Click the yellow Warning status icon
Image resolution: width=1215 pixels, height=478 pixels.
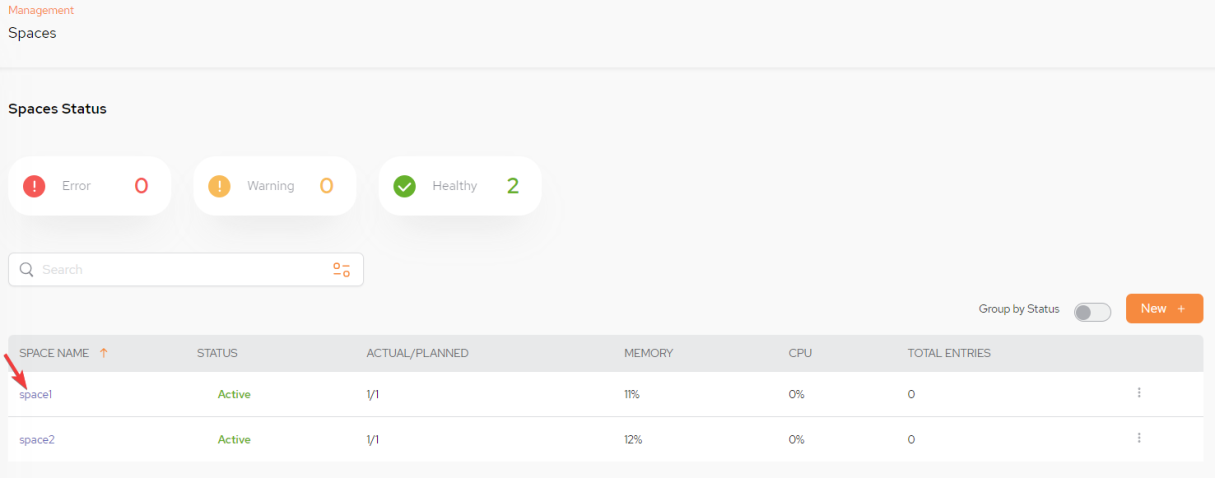219,186
